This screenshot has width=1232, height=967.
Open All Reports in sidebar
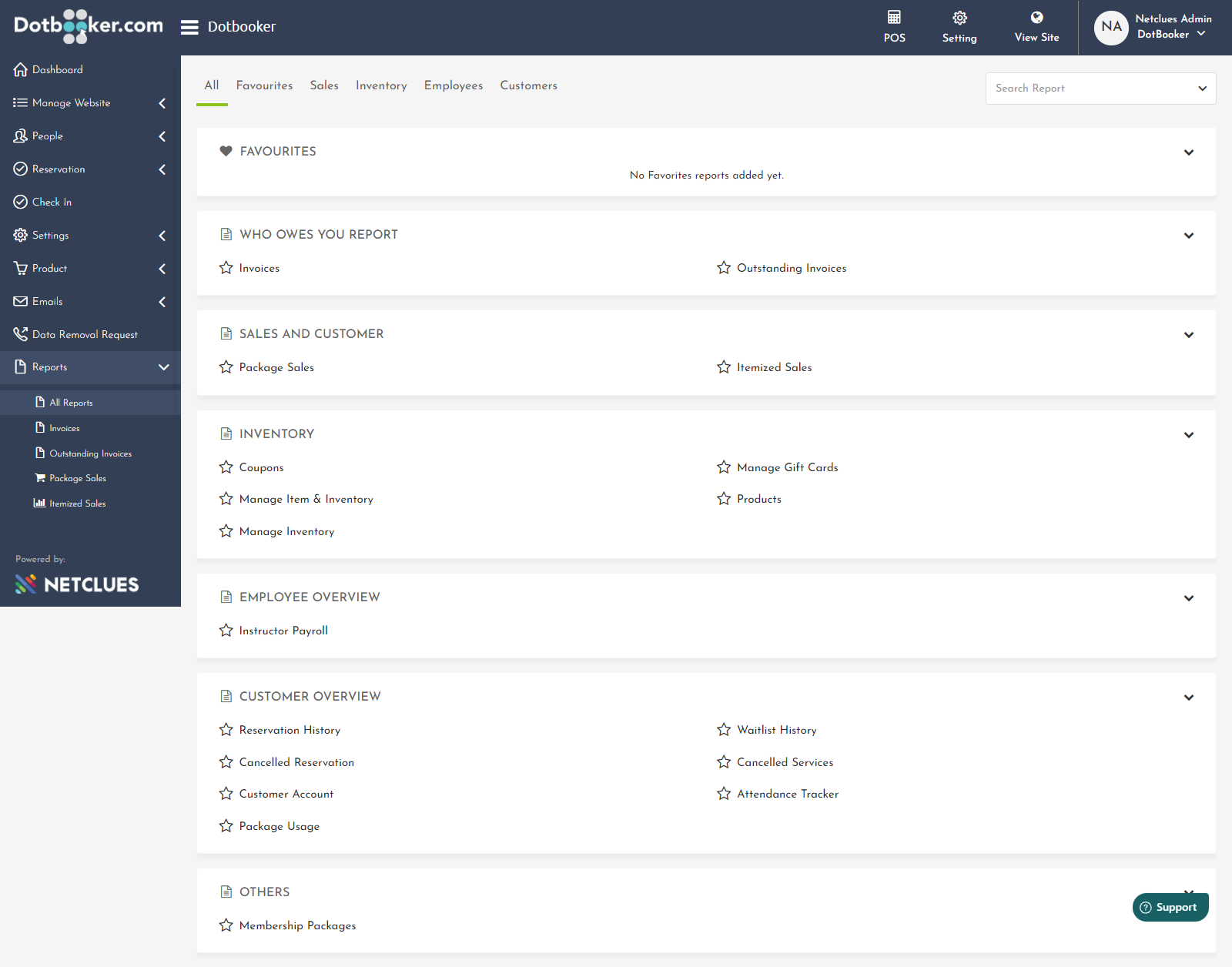[90, 403]
